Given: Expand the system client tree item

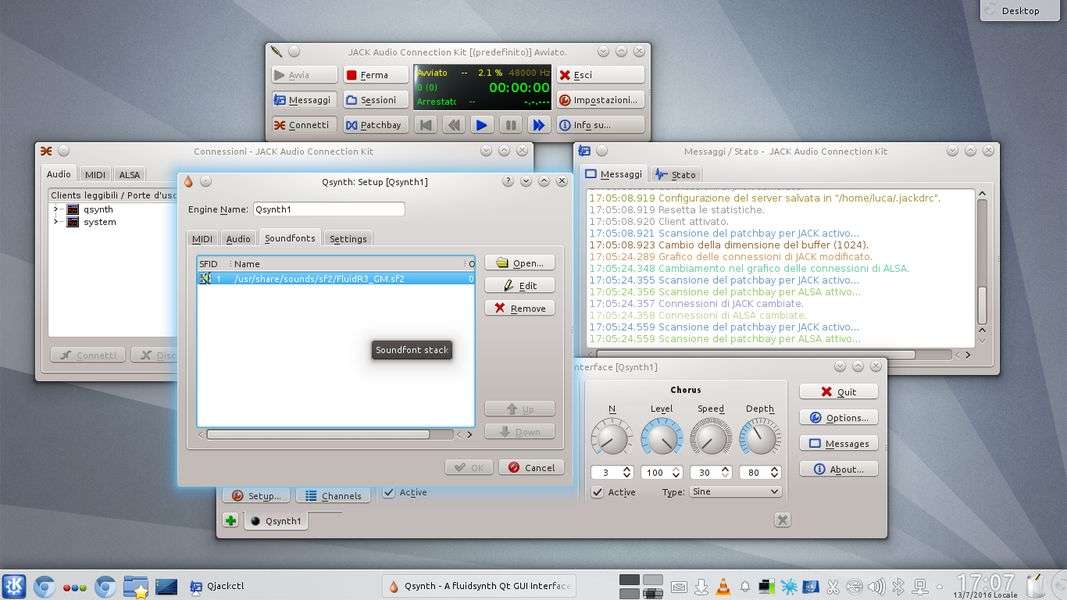Looking at the screenshot, I should point(56,222).
